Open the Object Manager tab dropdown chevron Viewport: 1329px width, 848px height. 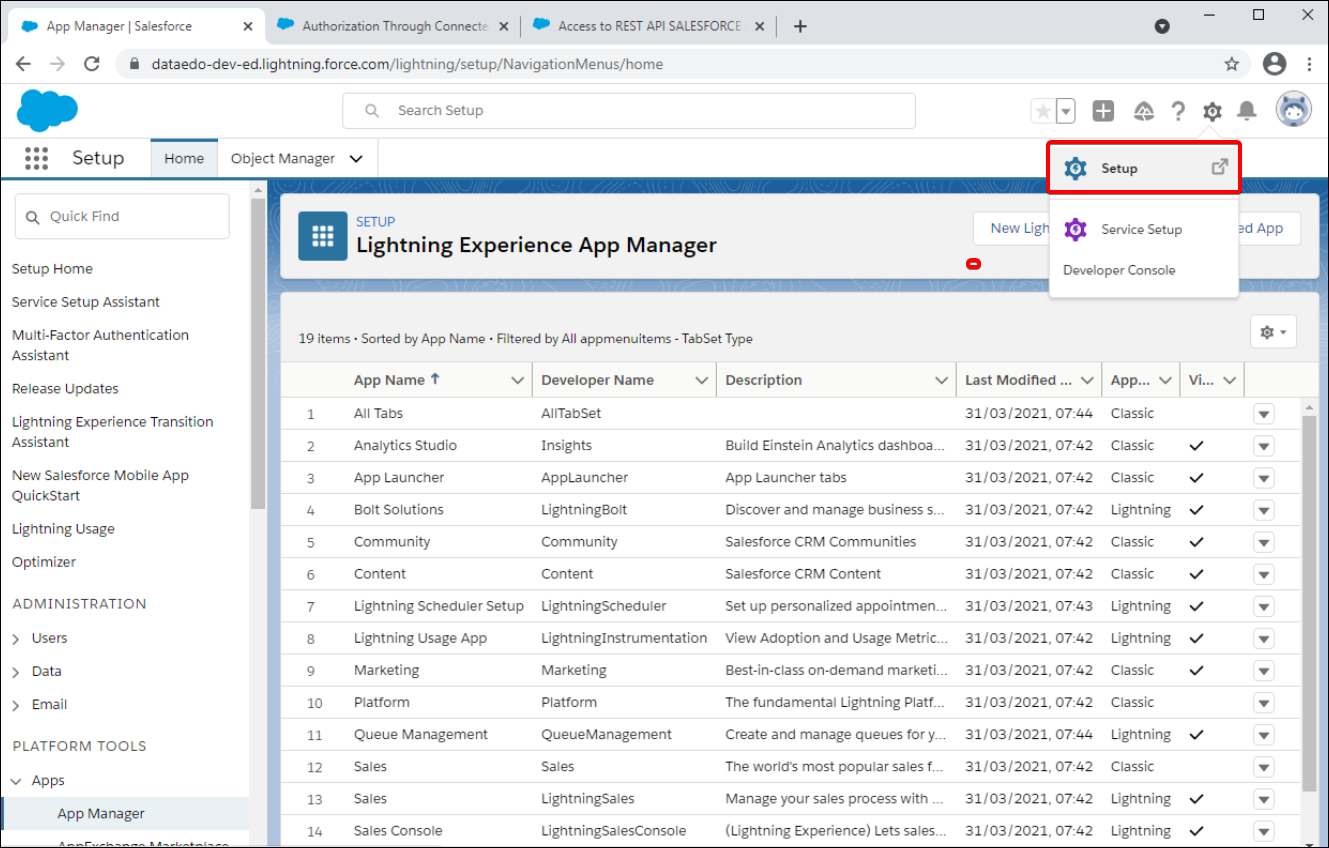click(x=356, y=159)
